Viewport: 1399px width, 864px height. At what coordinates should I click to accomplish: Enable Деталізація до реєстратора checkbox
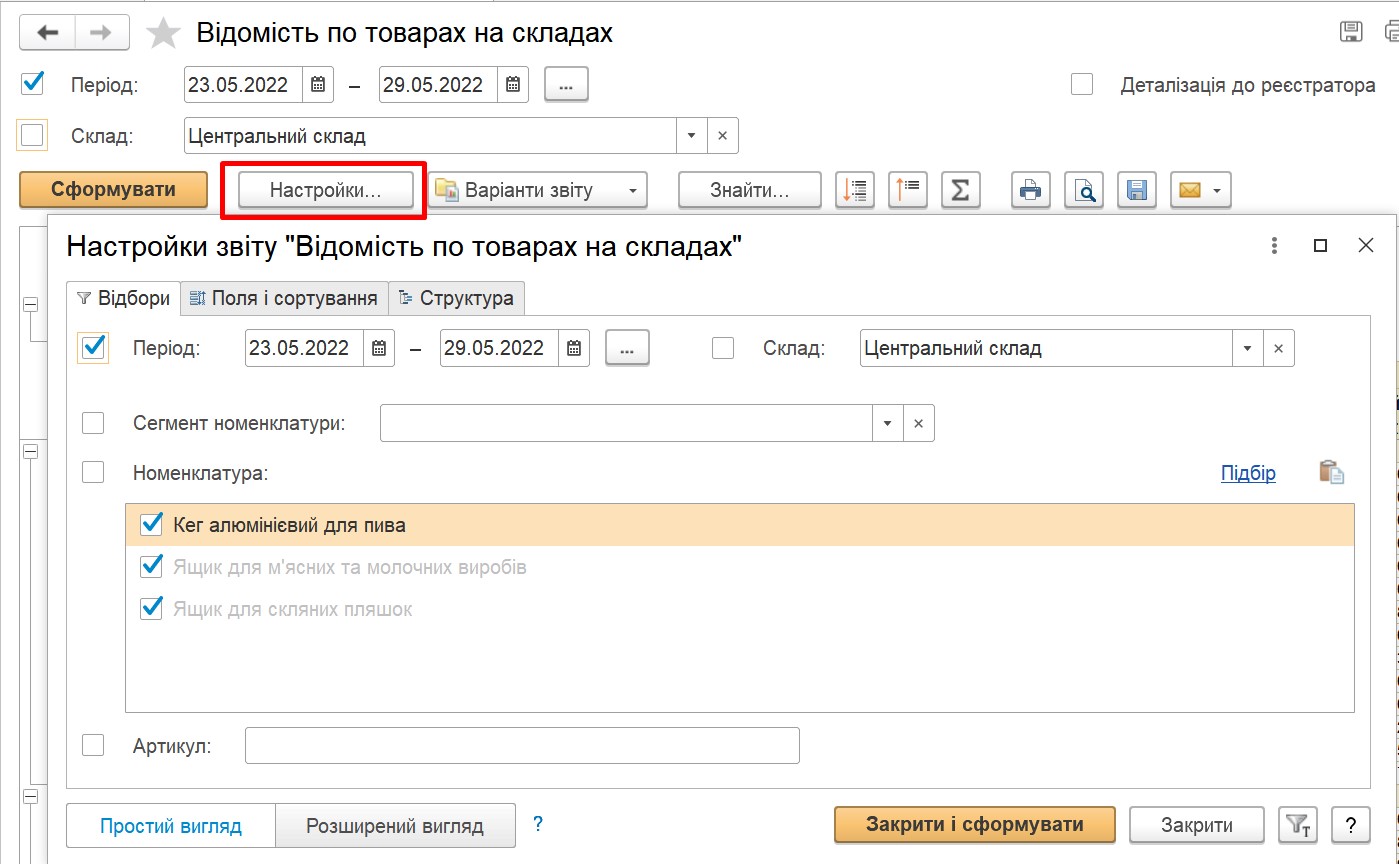point(1082,84)
